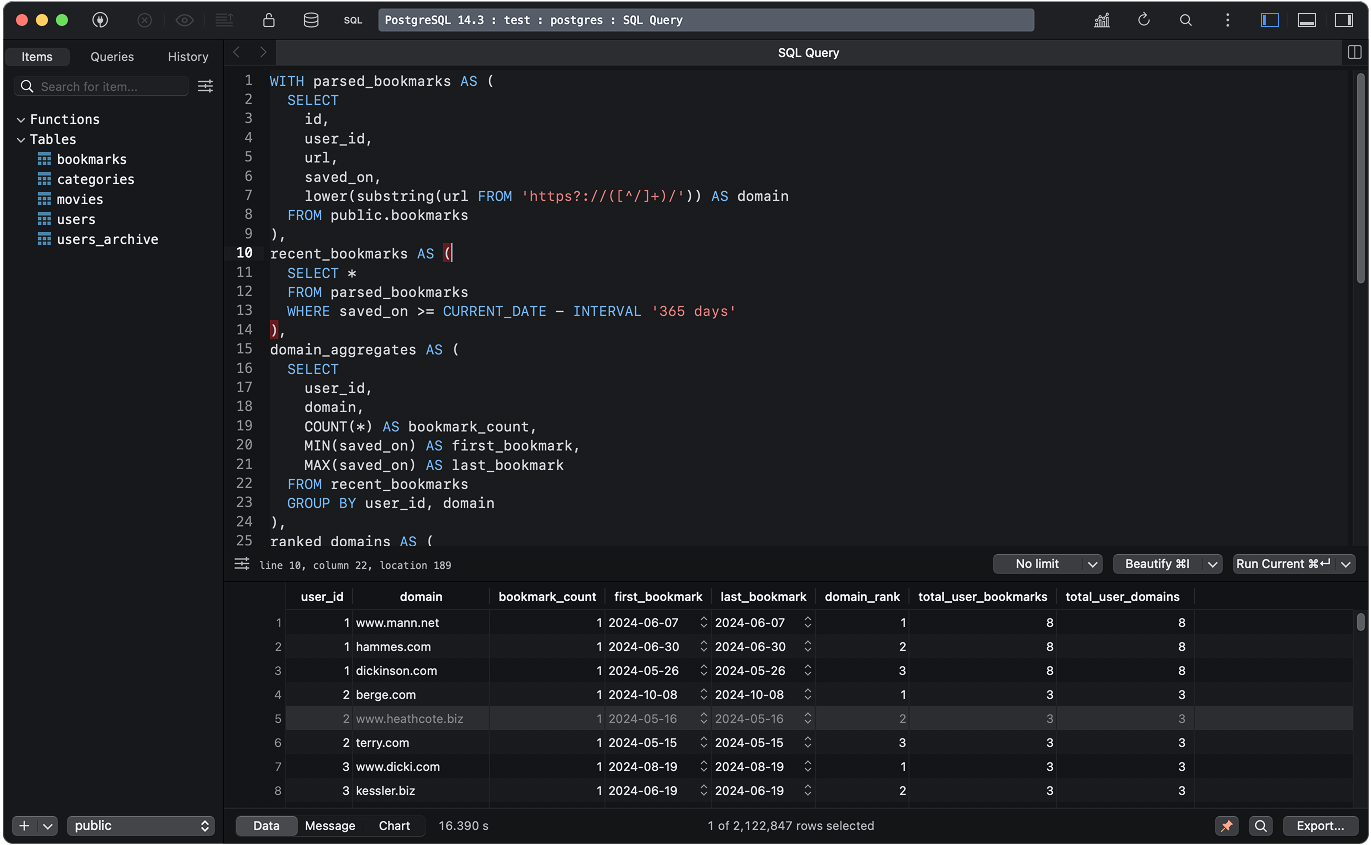Open the database list icon
The height and width of the screenshot is (845, 1371).
pos(311,20)
